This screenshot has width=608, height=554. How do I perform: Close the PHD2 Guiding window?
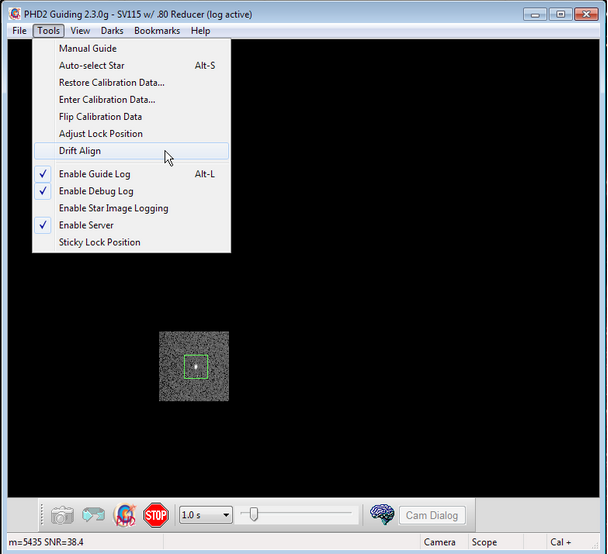coord(586,14)
